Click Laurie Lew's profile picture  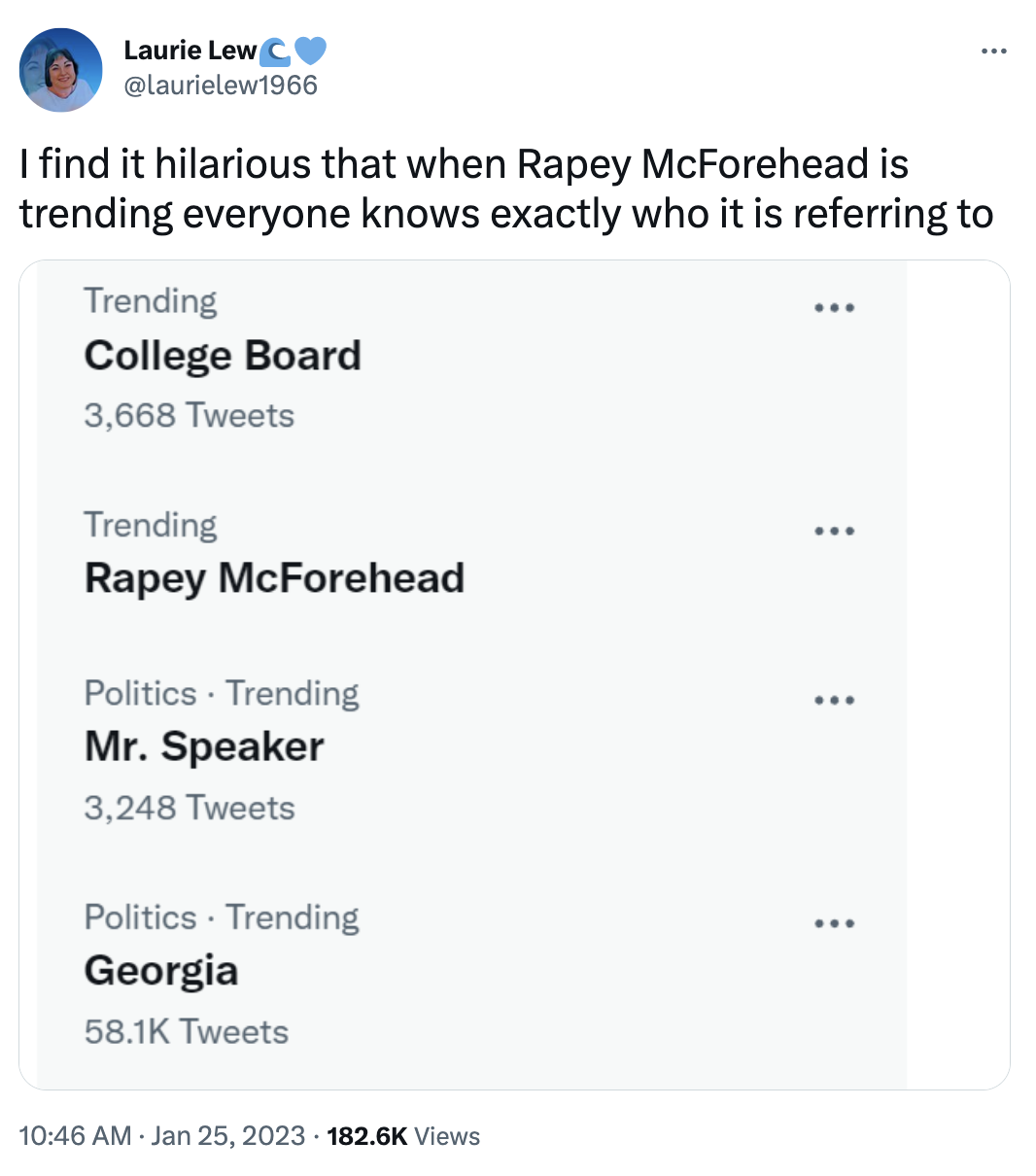coord(60,69)
